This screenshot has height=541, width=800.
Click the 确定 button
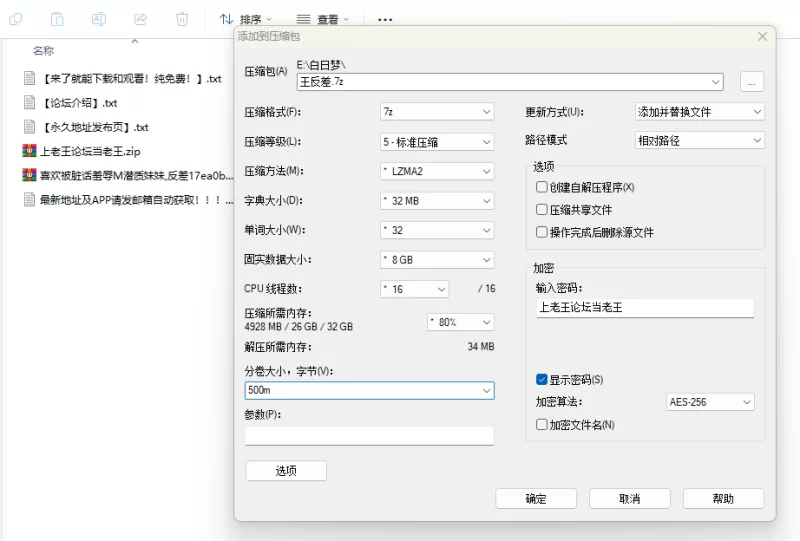536,498
